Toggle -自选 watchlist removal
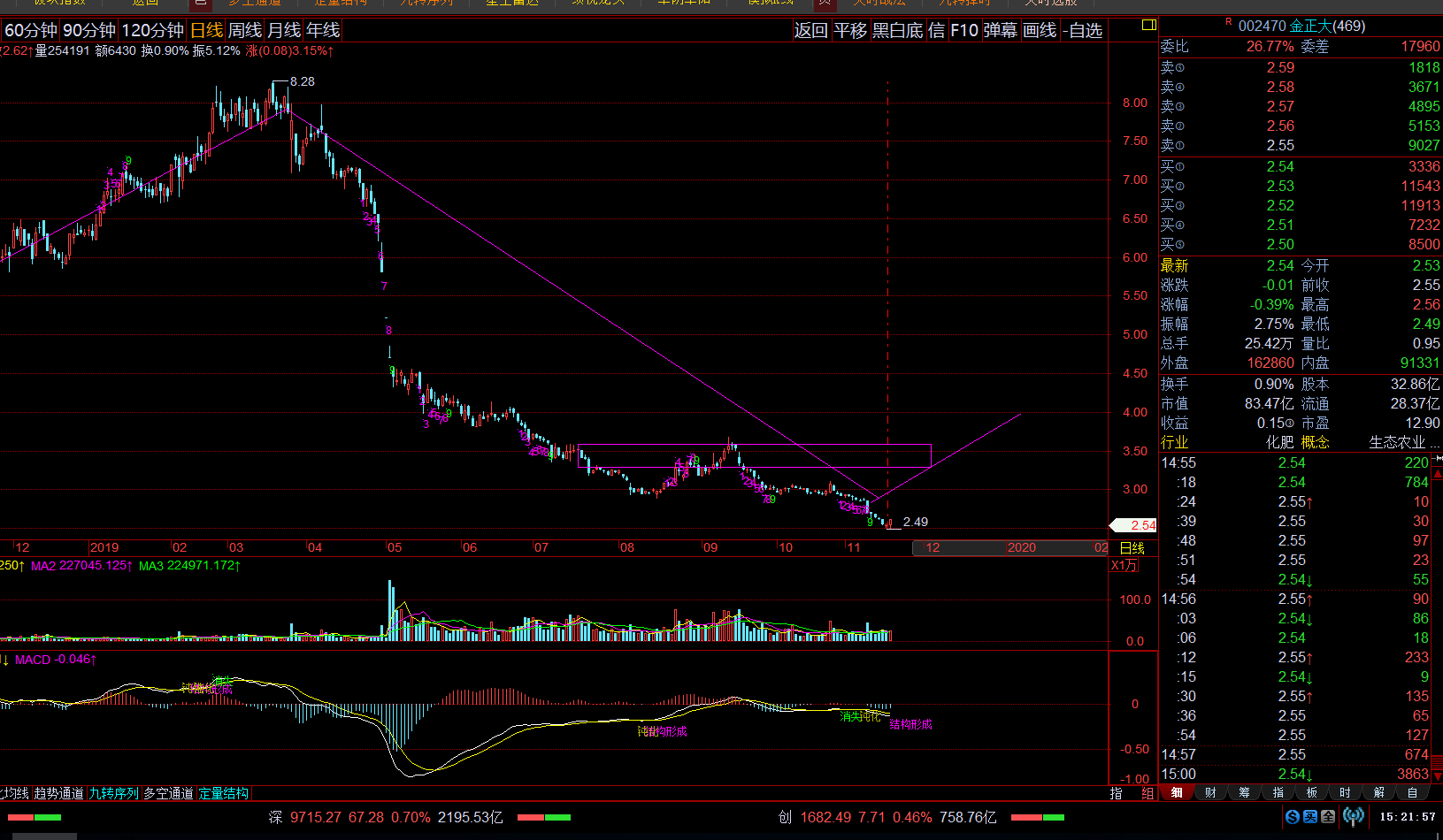This screenshot has height=840, width=1443. (1083, 30)
